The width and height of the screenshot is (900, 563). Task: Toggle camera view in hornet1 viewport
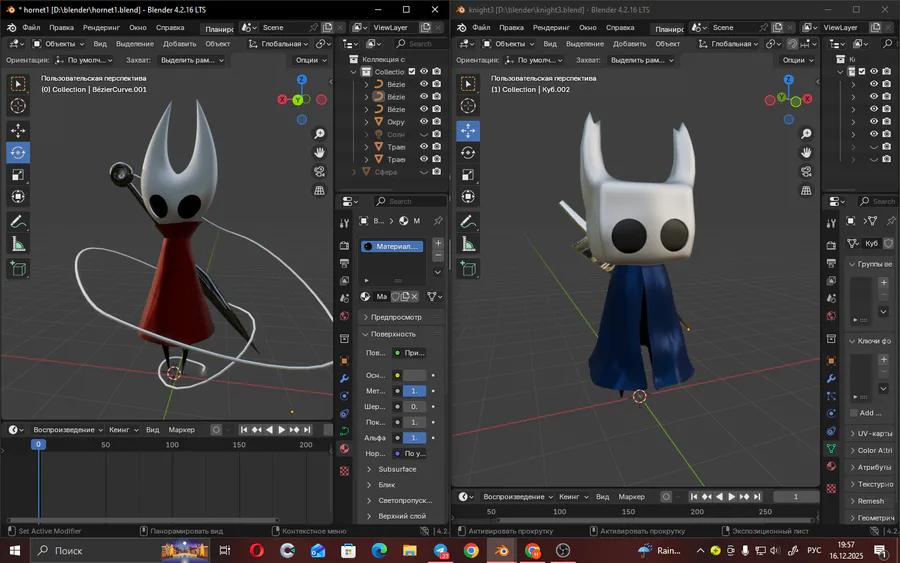319,171
